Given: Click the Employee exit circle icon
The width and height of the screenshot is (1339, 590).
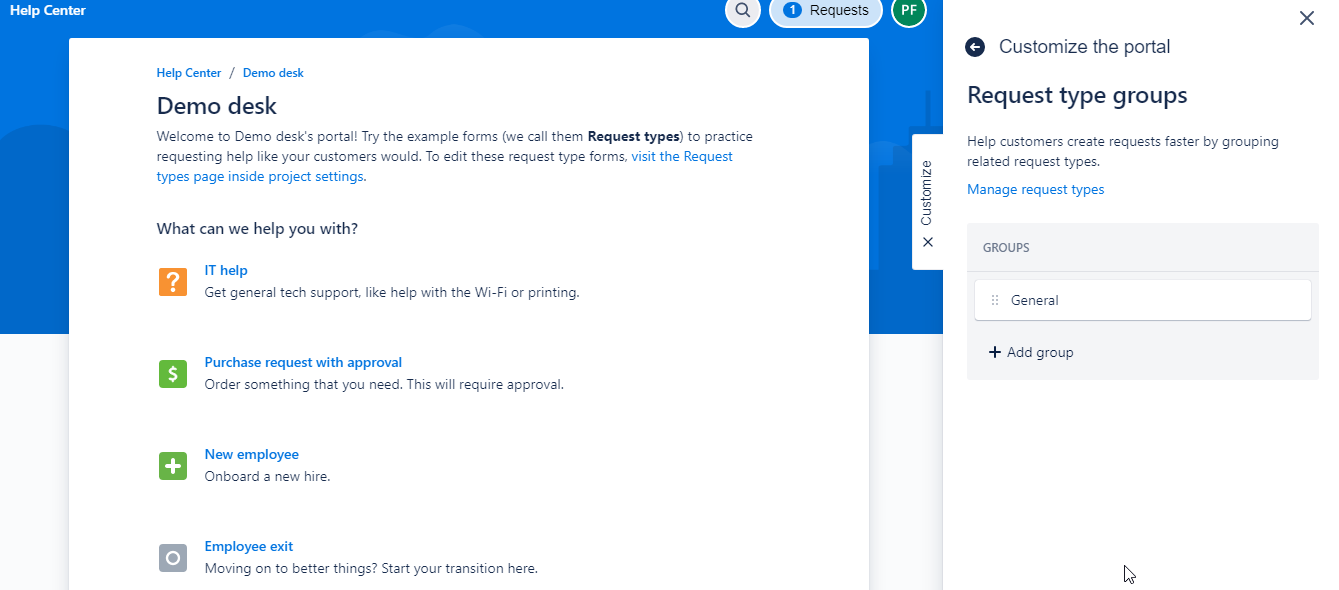Looking at the screenshot, I should click(x=172, y=557).
